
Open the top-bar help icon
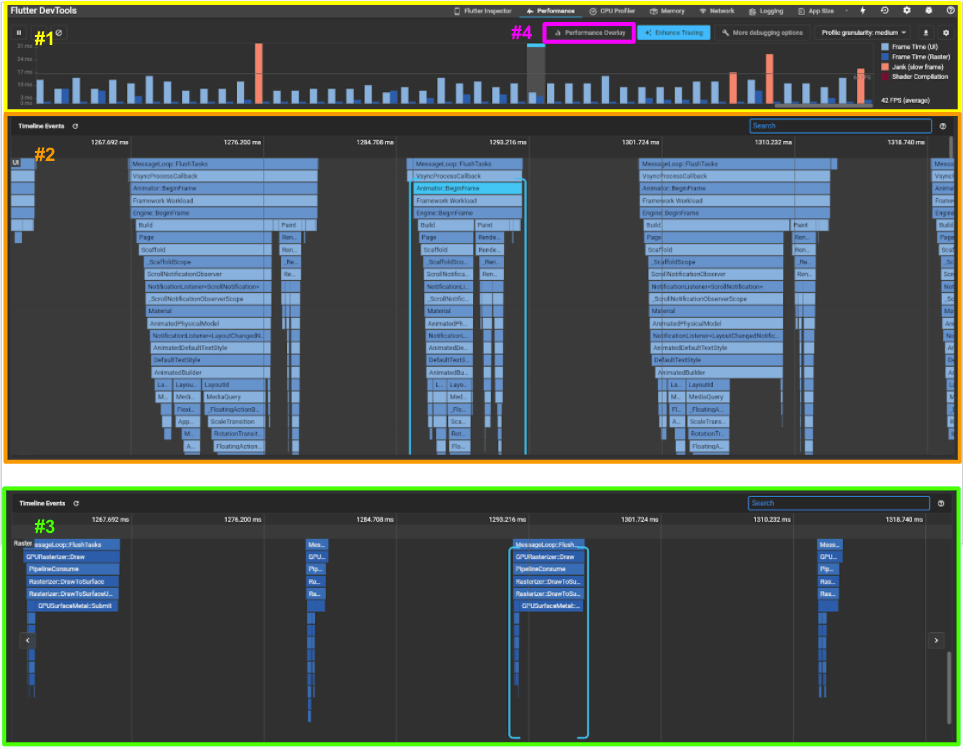(x=950, y=10)
